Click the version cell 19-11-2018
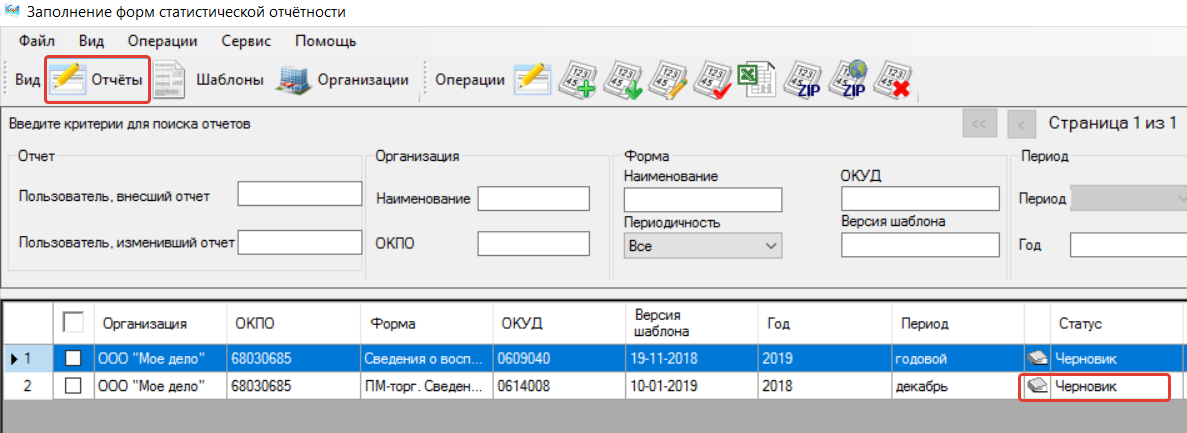1187x433 pixels. point(692,358)
